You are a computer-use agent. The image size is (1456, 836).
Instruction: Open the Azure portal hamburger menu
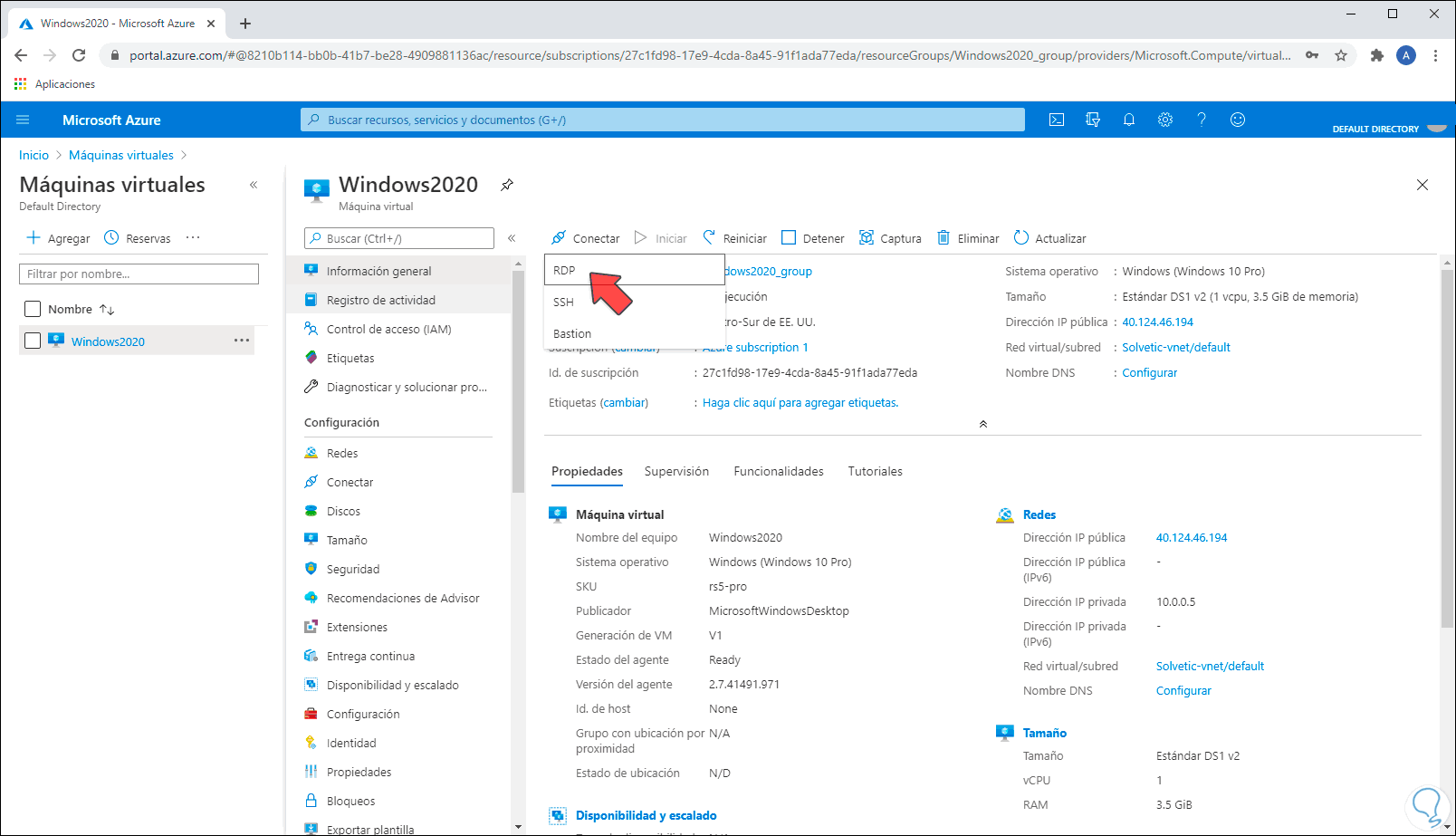[24, 120]
